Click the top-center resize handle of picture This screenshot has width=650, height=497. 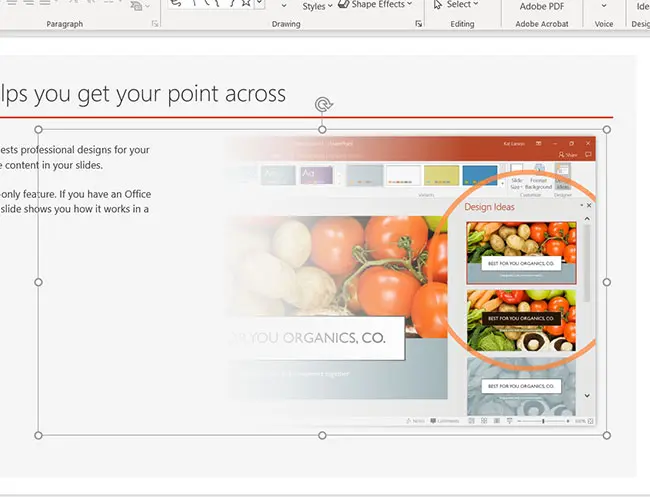322,129
